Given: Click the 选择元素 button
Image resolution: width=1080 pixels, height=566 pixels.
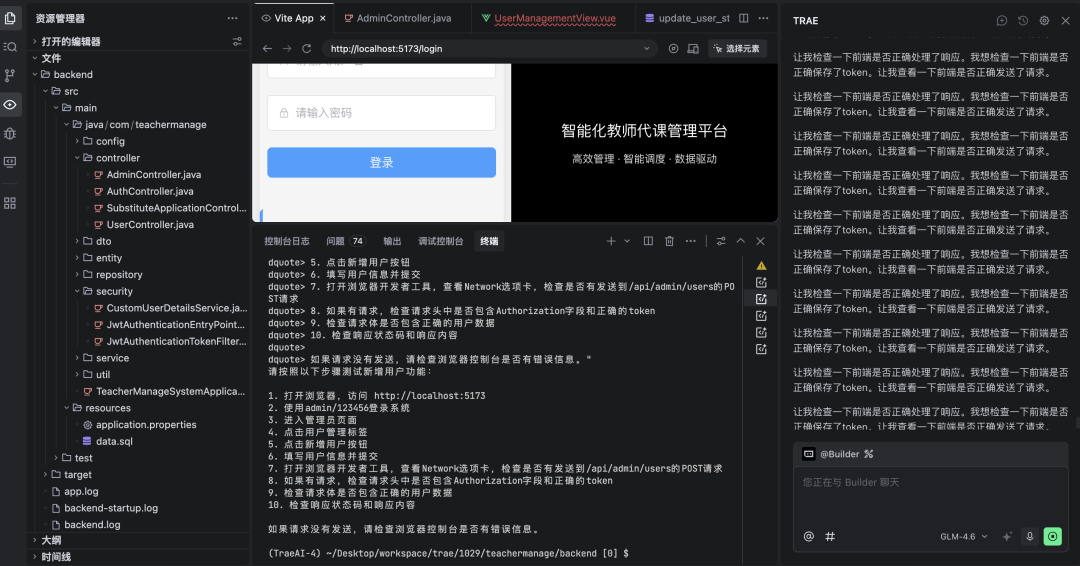Looking at the screenshot, I should [737, 49].
